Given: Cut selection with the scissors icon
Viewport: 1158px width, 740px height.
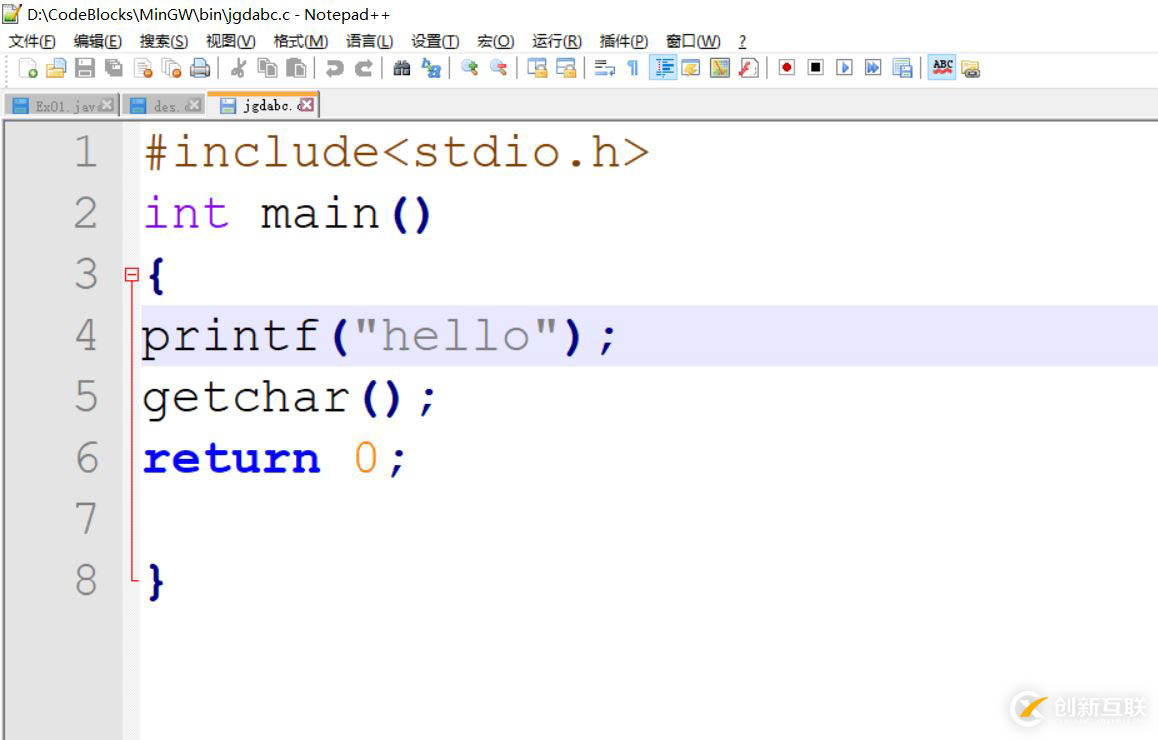Looking at the screenshot, I should click(239, 69).
